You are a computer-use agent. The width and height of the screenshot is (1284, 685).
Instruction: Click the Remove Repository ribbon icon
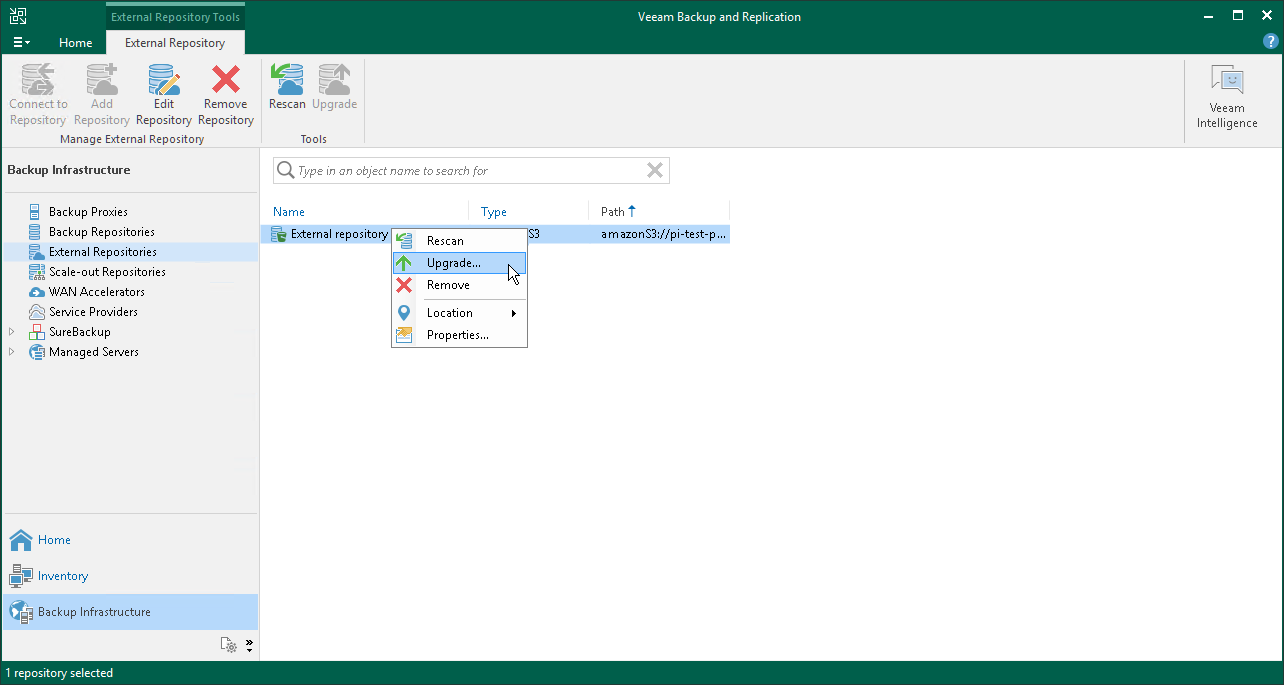[225, 95]
